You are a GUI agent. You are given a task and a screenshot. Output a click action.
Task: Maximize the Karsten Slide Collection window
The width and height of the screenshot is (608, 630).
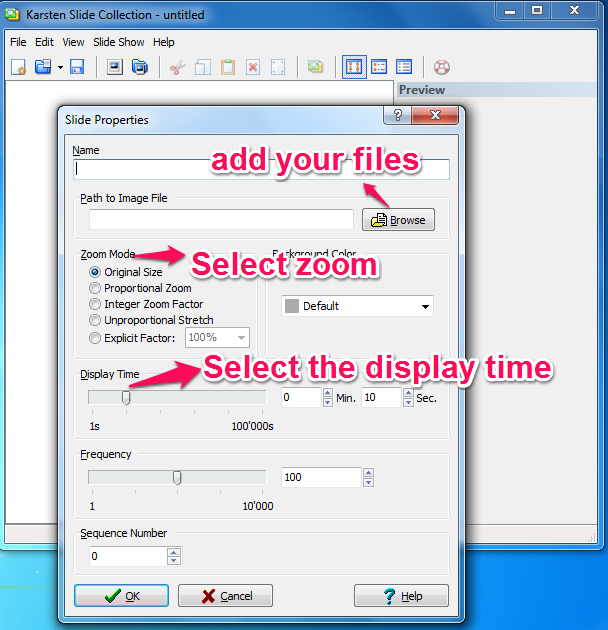coord(537,11)
